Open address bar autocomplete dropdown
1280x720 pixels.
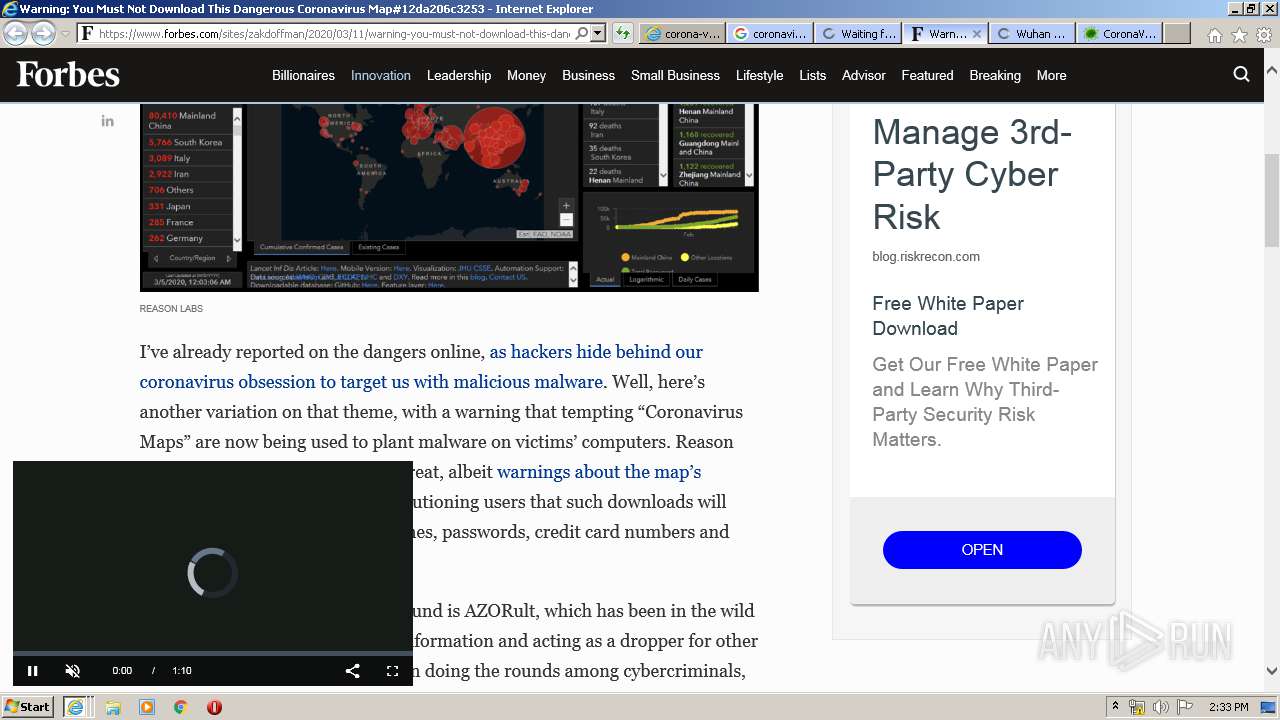(598, 33)
